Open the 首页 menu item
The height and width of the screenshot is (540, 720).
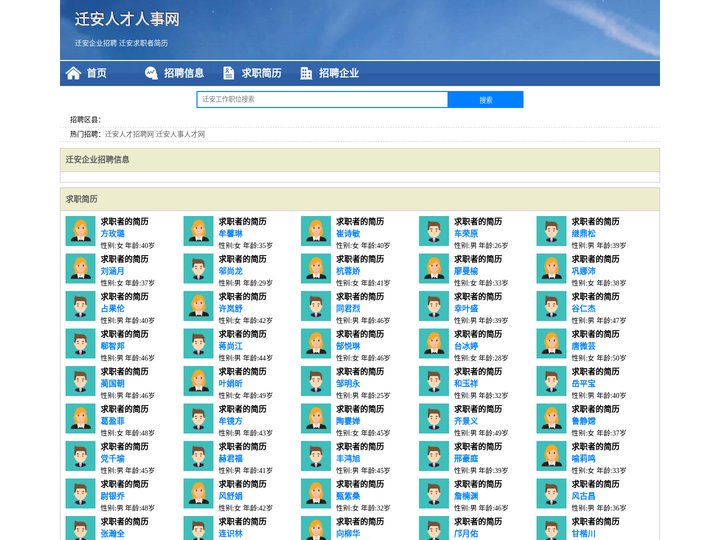click(96, 73)
